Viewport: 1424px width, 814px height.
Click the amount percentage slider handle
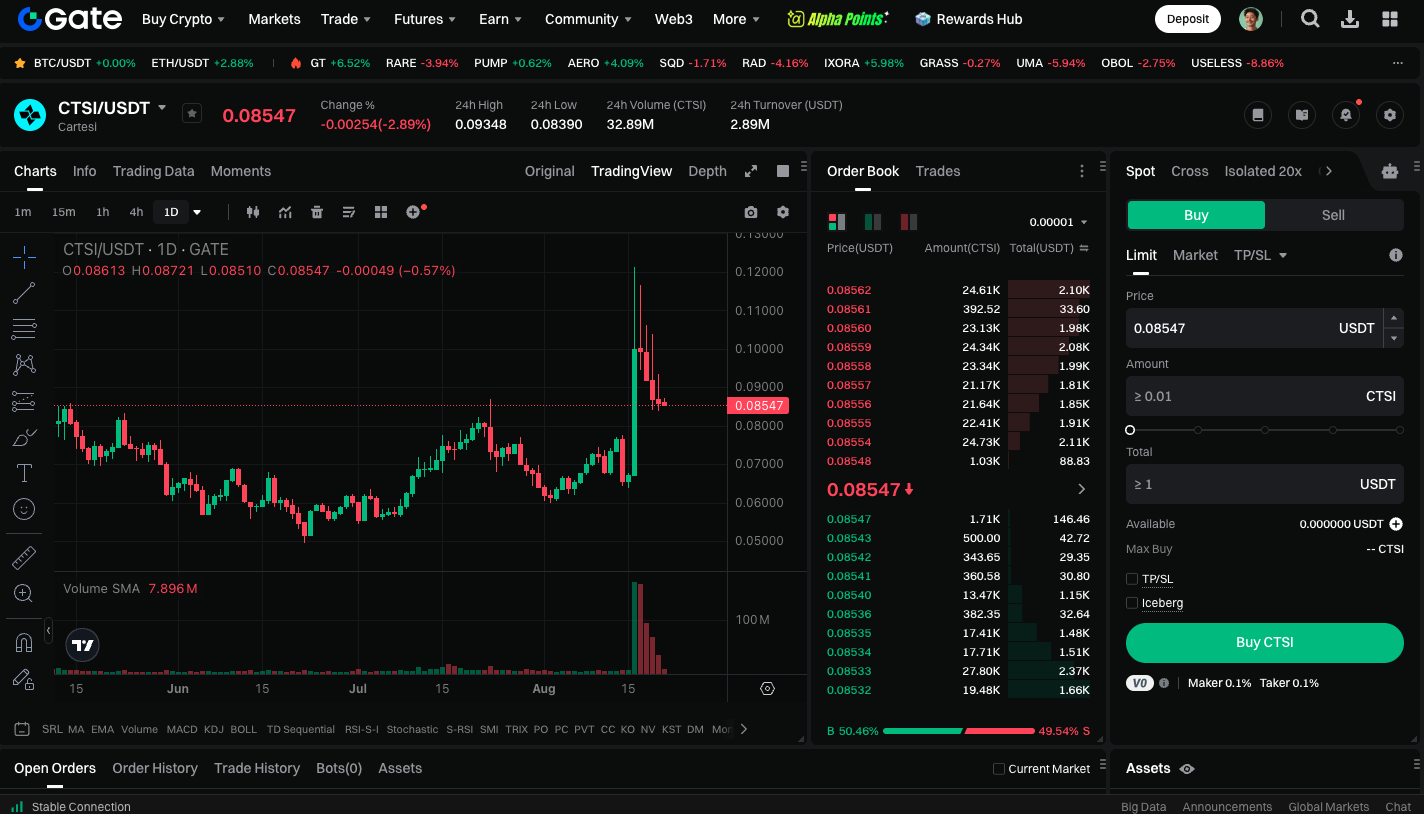coord(1130,430)
